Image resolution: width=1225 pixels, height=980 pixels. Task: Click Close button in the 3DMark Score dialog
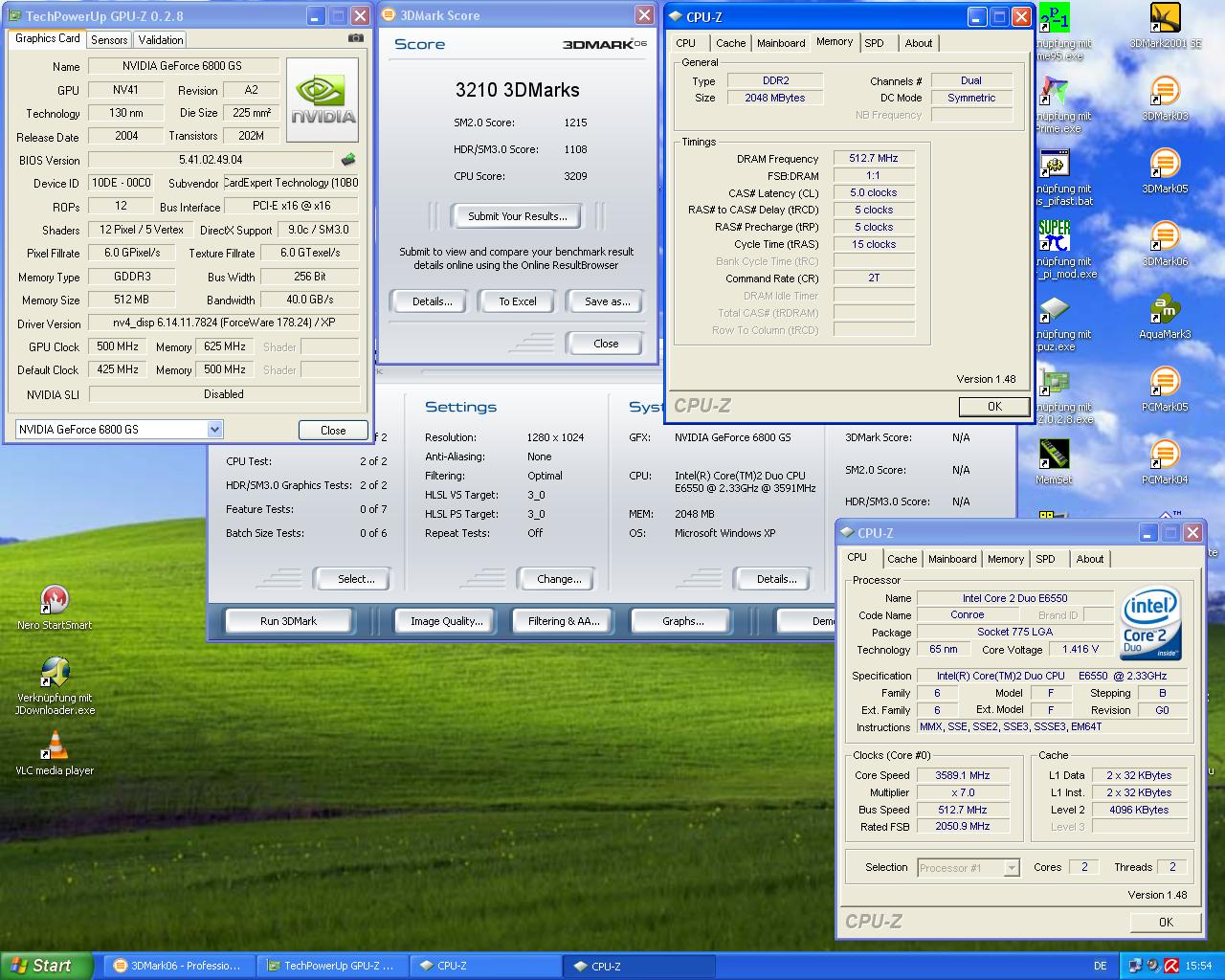tap(606, 344)
